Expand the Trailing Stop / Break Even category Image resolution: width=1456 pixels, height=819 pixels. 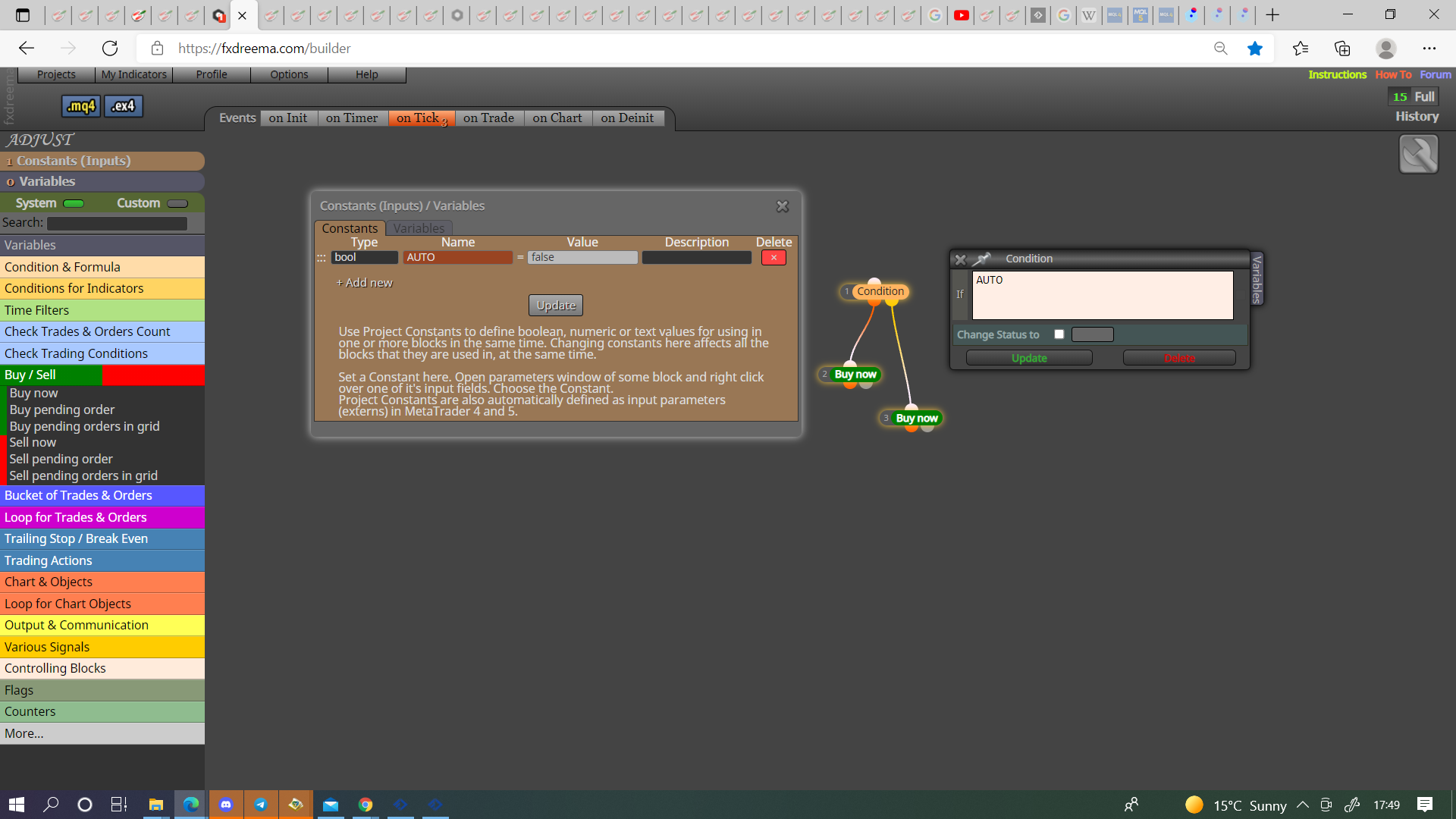[102, 538]
